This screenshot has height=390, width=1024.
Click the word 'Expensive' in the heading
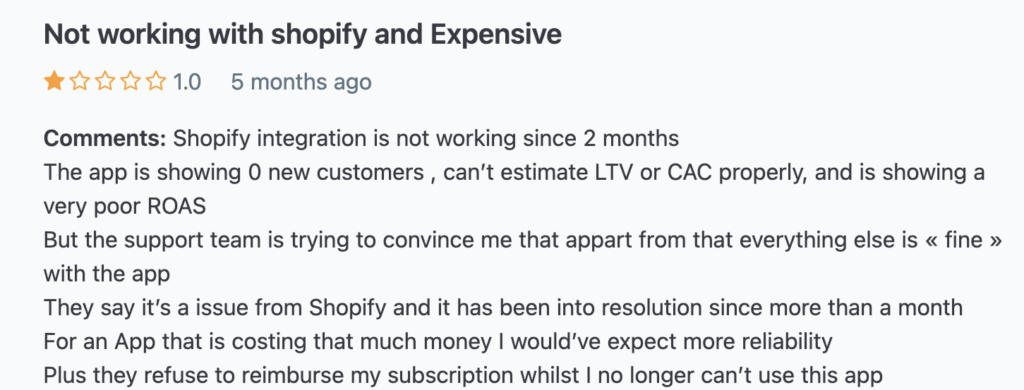(x=496, y=35)
